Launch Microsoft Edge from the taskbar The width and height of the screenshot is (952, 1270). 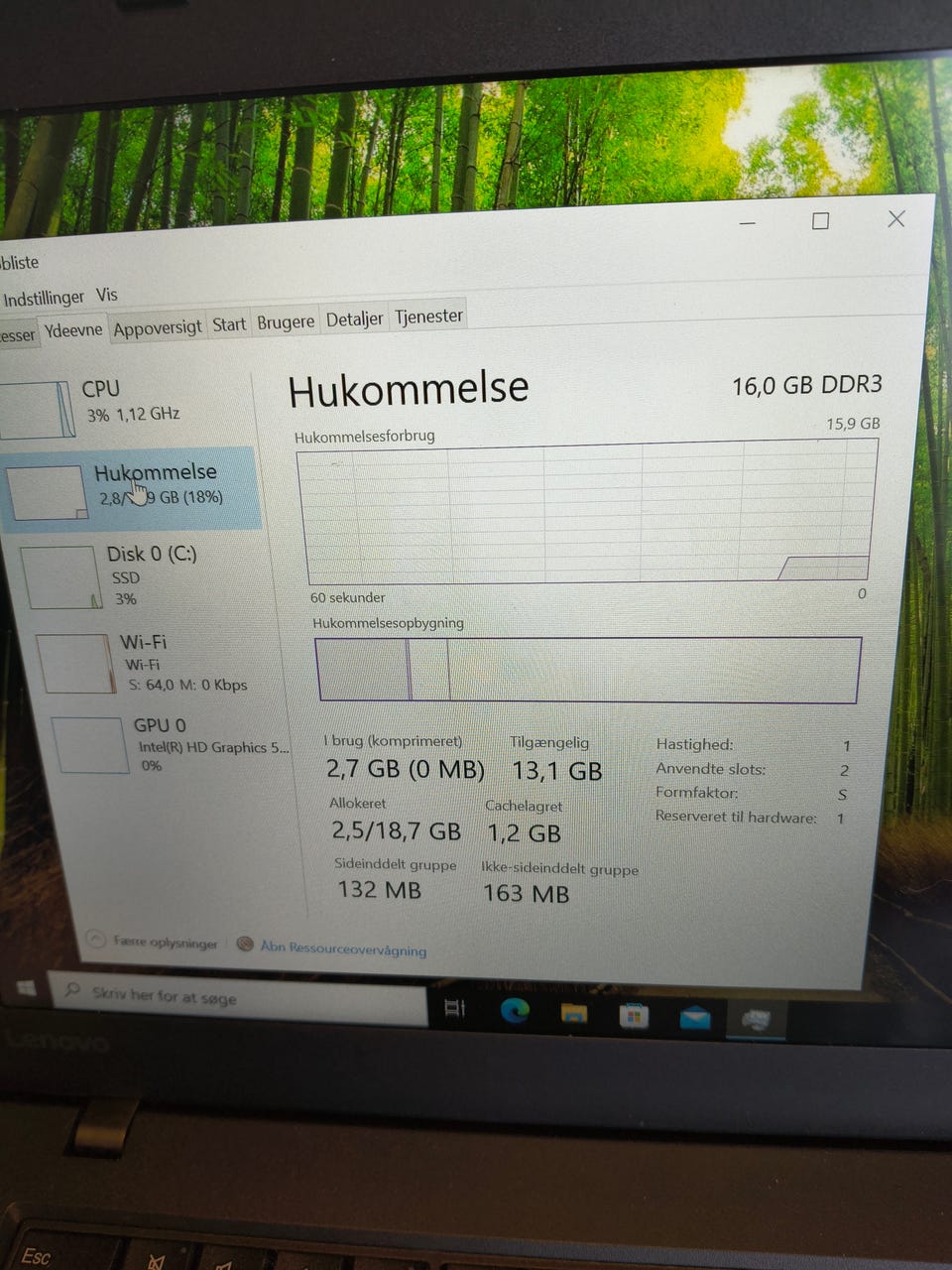(x=514, y=1011)
